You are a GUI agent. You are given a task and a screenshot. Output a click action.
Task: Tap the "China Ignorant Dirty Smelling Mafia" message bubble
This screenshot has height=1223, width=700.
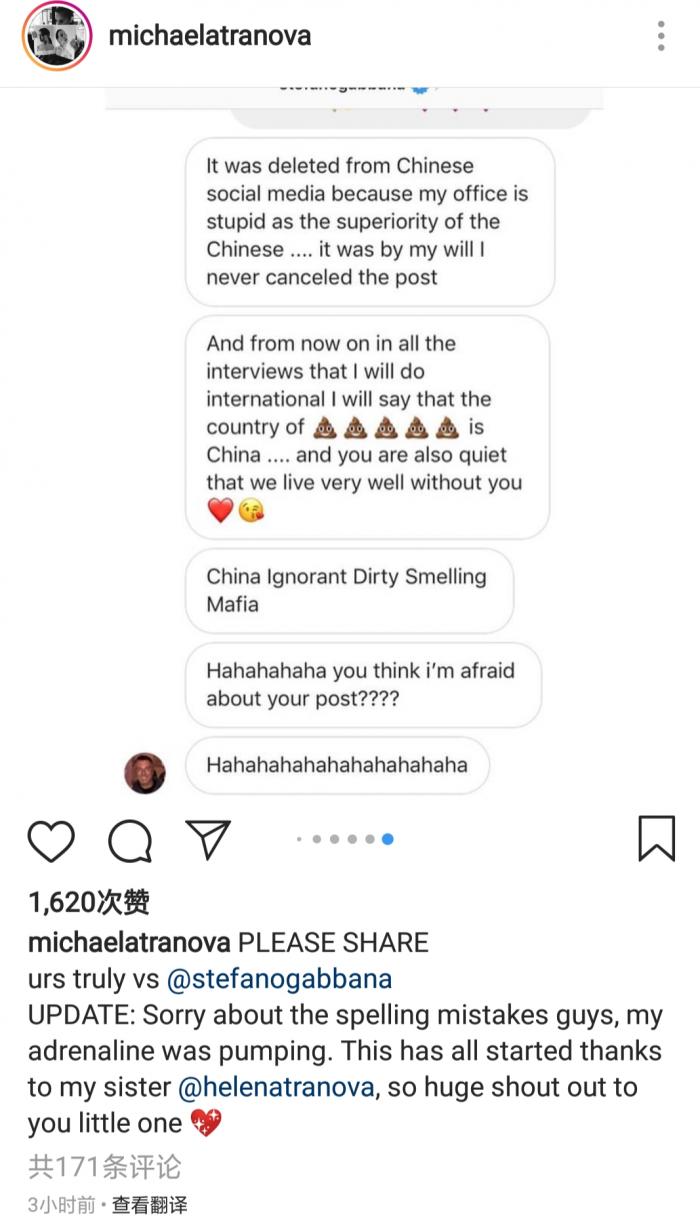349,590
